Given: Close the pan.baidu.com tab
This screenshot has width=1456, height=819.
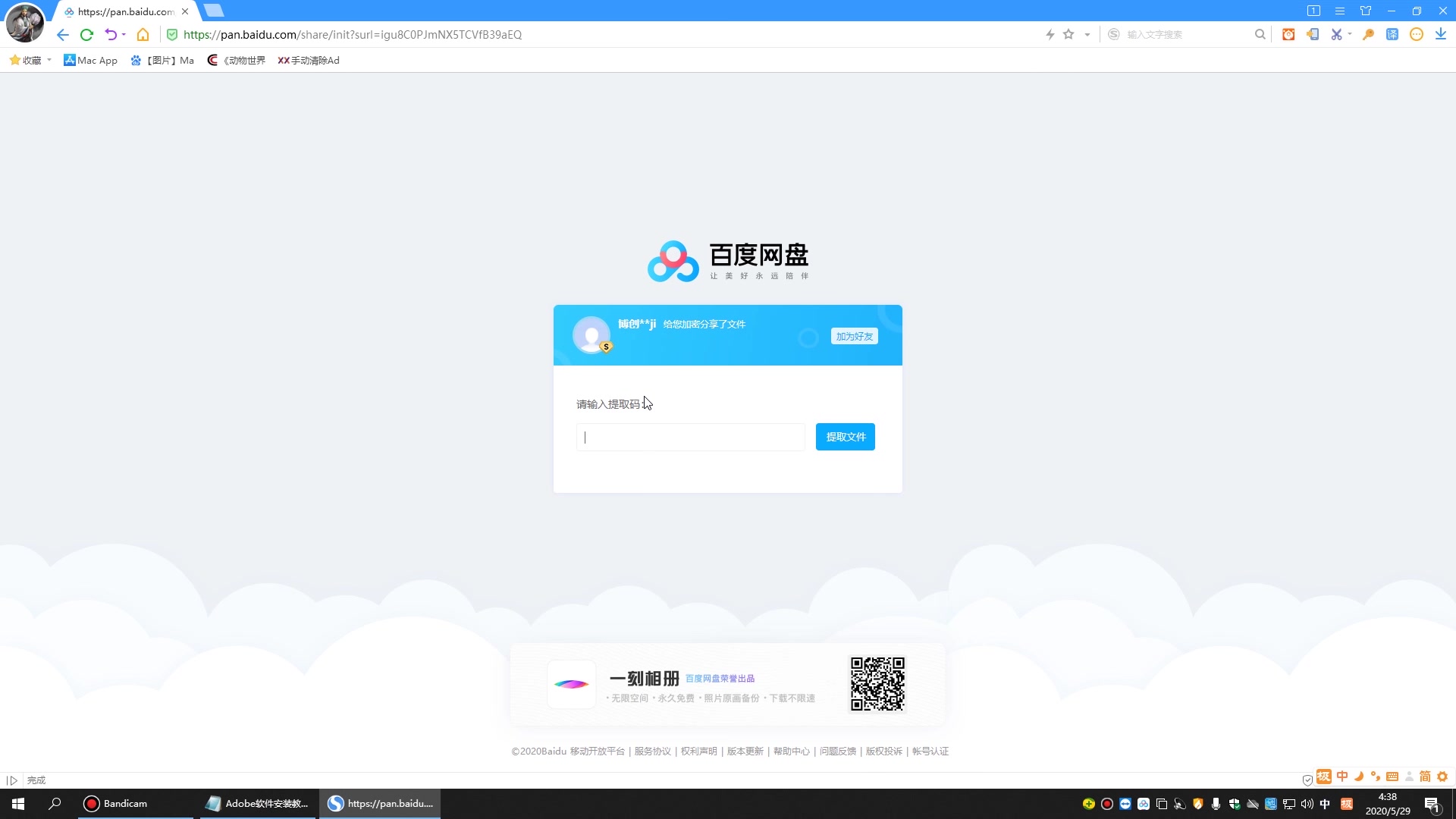Looking at the screenshot, I should [x=185, y=11].
